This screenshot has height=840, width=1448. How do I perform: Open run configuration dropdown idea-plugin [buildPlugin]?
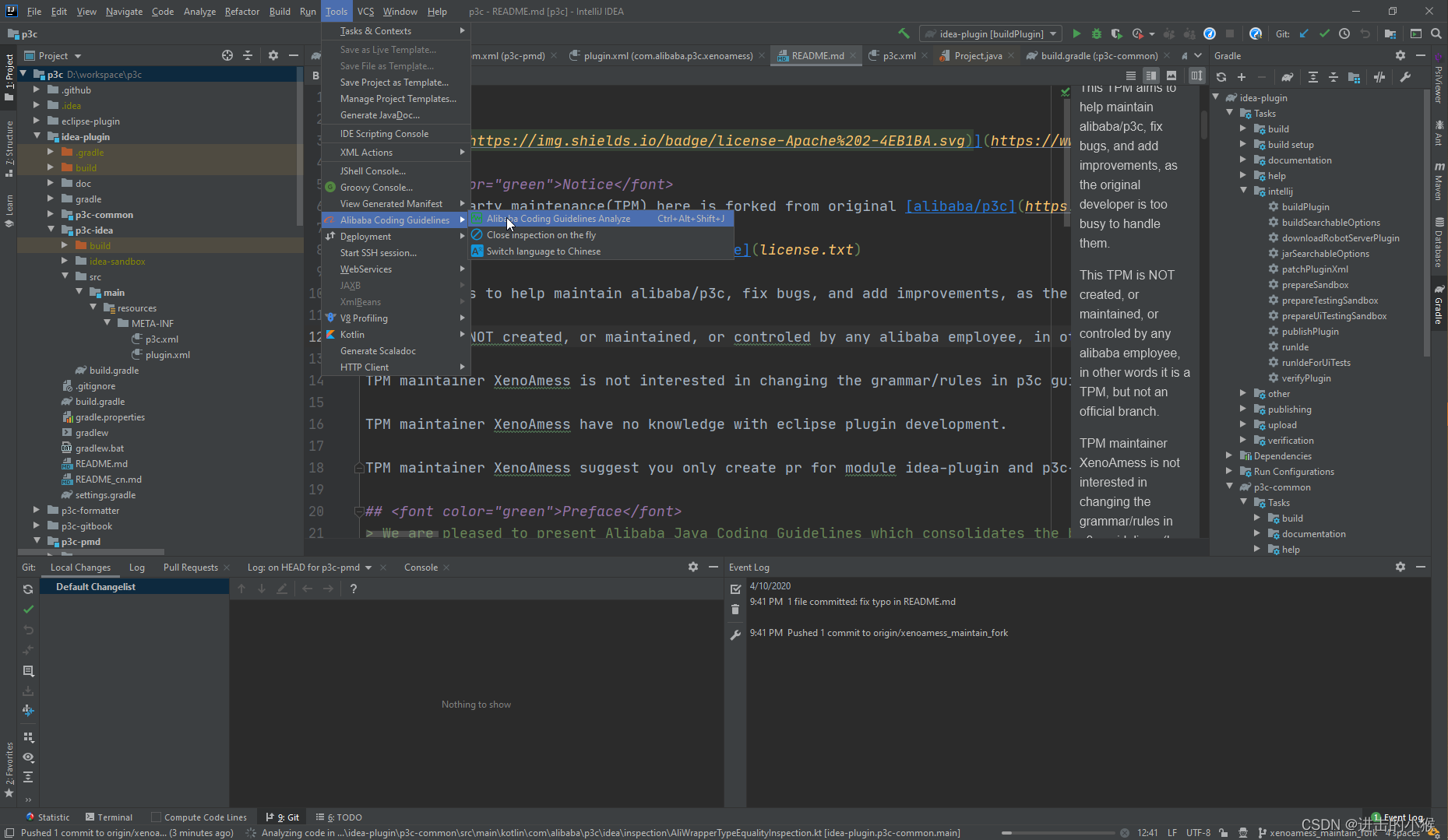click(991, 33)
